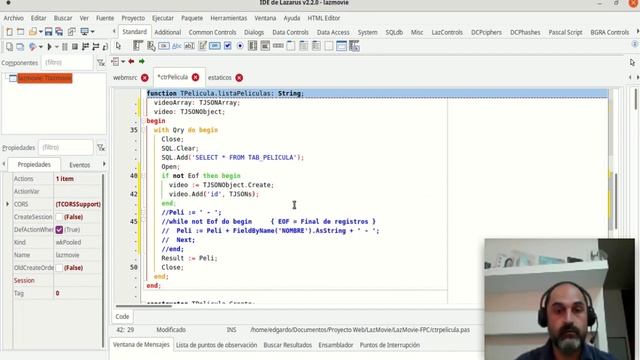Select lazmovie item in component tree
This screenshot has height=360, width=640.
coord(45,78)
